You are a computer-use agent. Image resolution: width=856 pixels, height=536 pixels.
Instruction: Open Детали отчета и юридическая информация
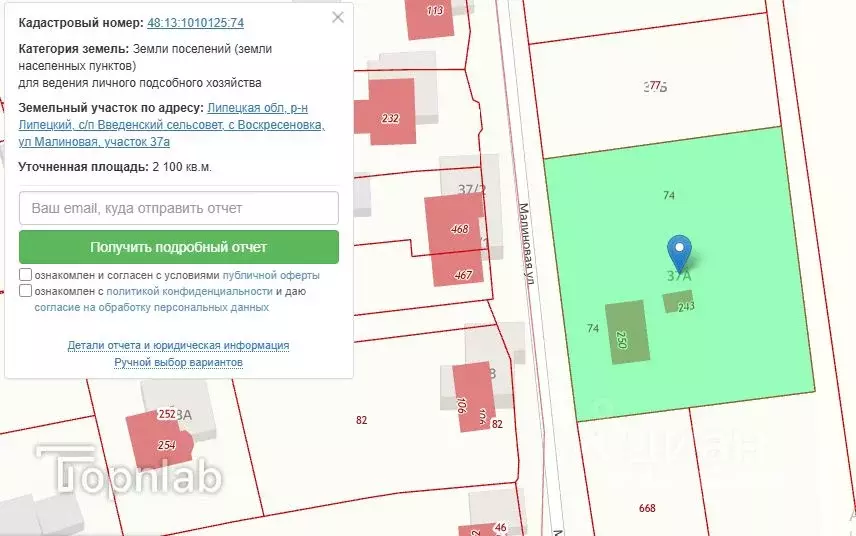[178, 345]
